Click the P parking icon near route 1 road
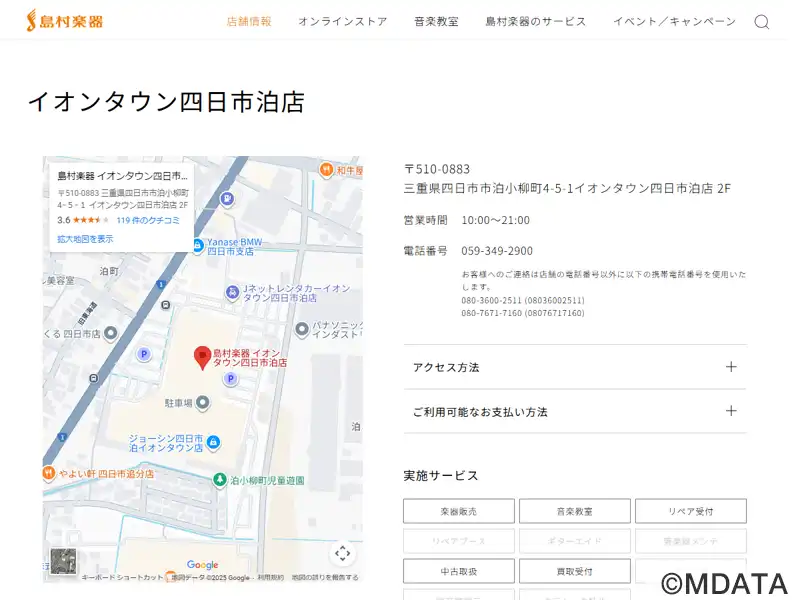Image resolution: width=800 pixels, height=600 pixels. pos(144,354)
